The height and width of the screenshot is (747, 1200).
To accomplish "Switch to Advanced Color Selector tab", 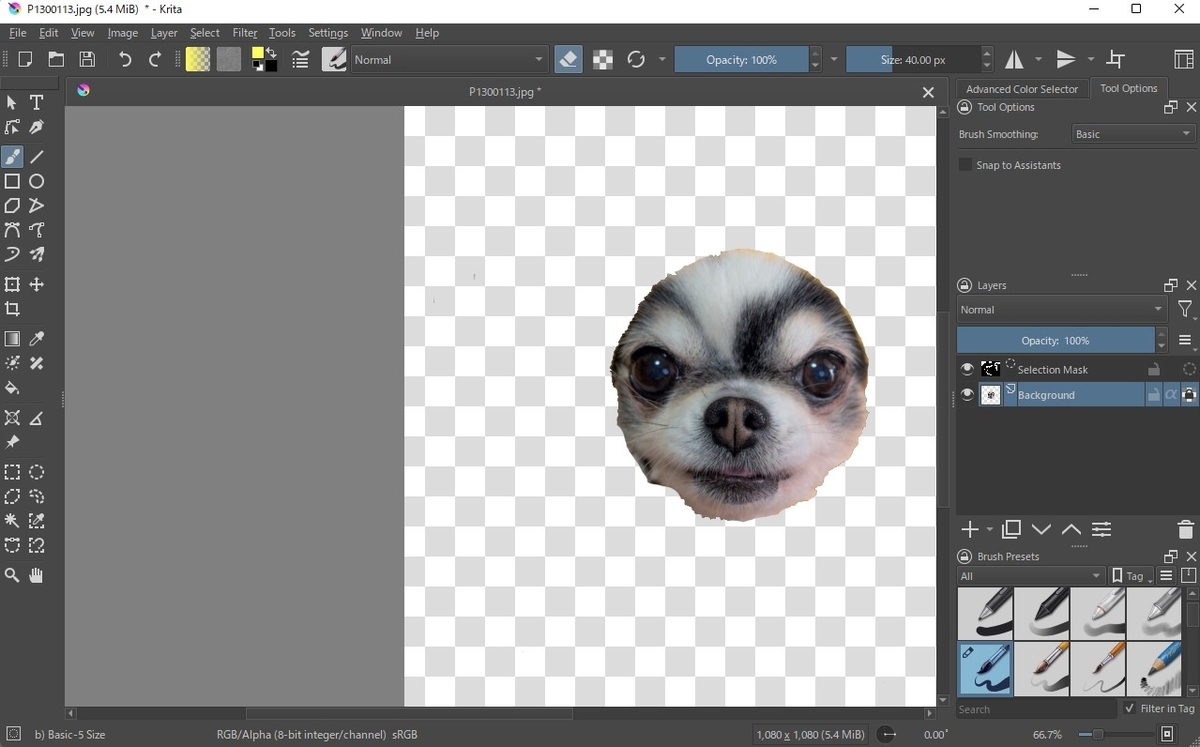I will click(1022, 89).
